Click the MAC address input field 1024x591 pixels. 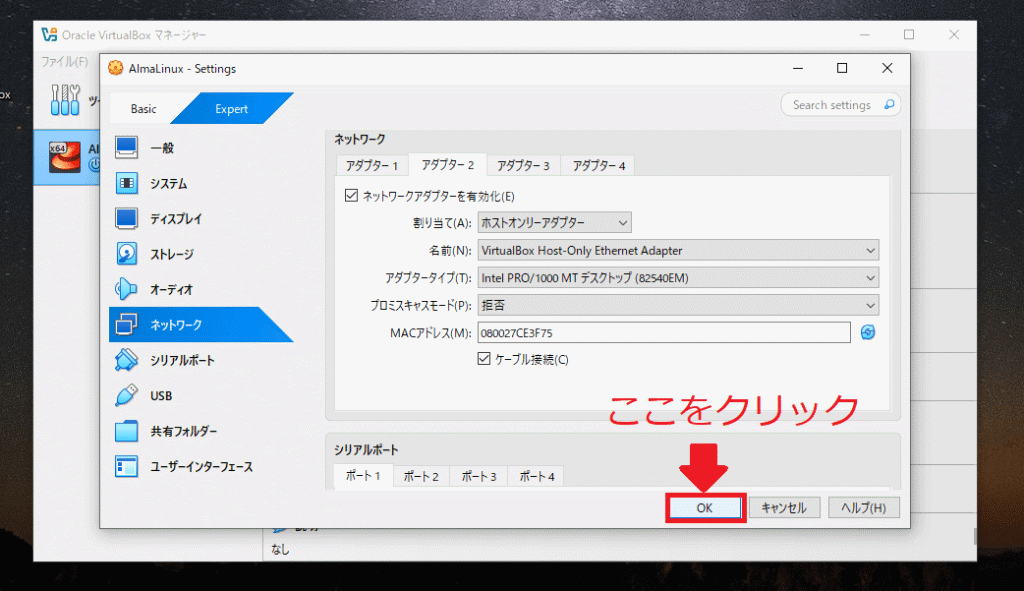pos(664,332)
